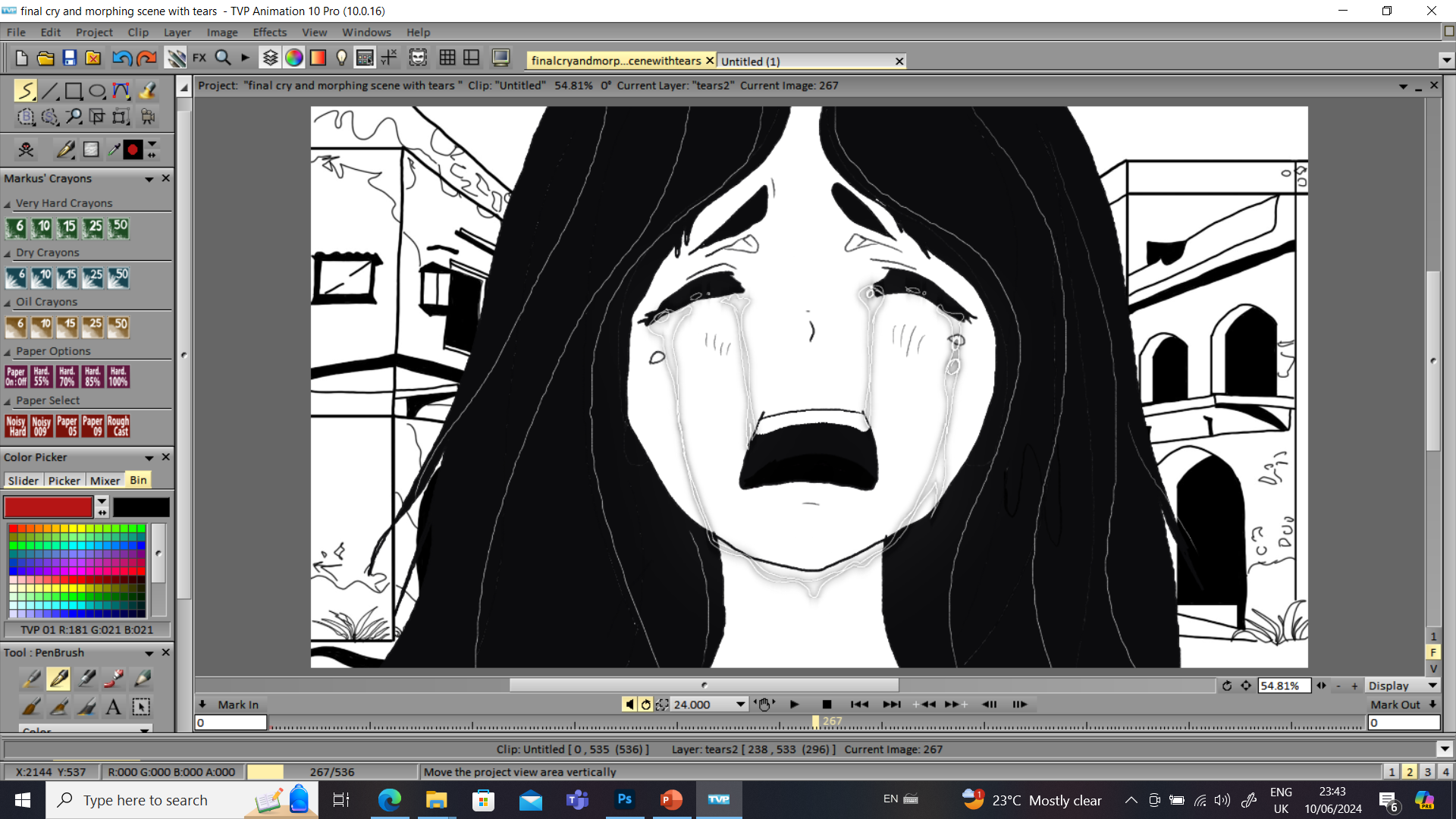The height and width of the screenshot is (819, 1456).
Task: Select the red foreground color swatch
Action: 48,507
